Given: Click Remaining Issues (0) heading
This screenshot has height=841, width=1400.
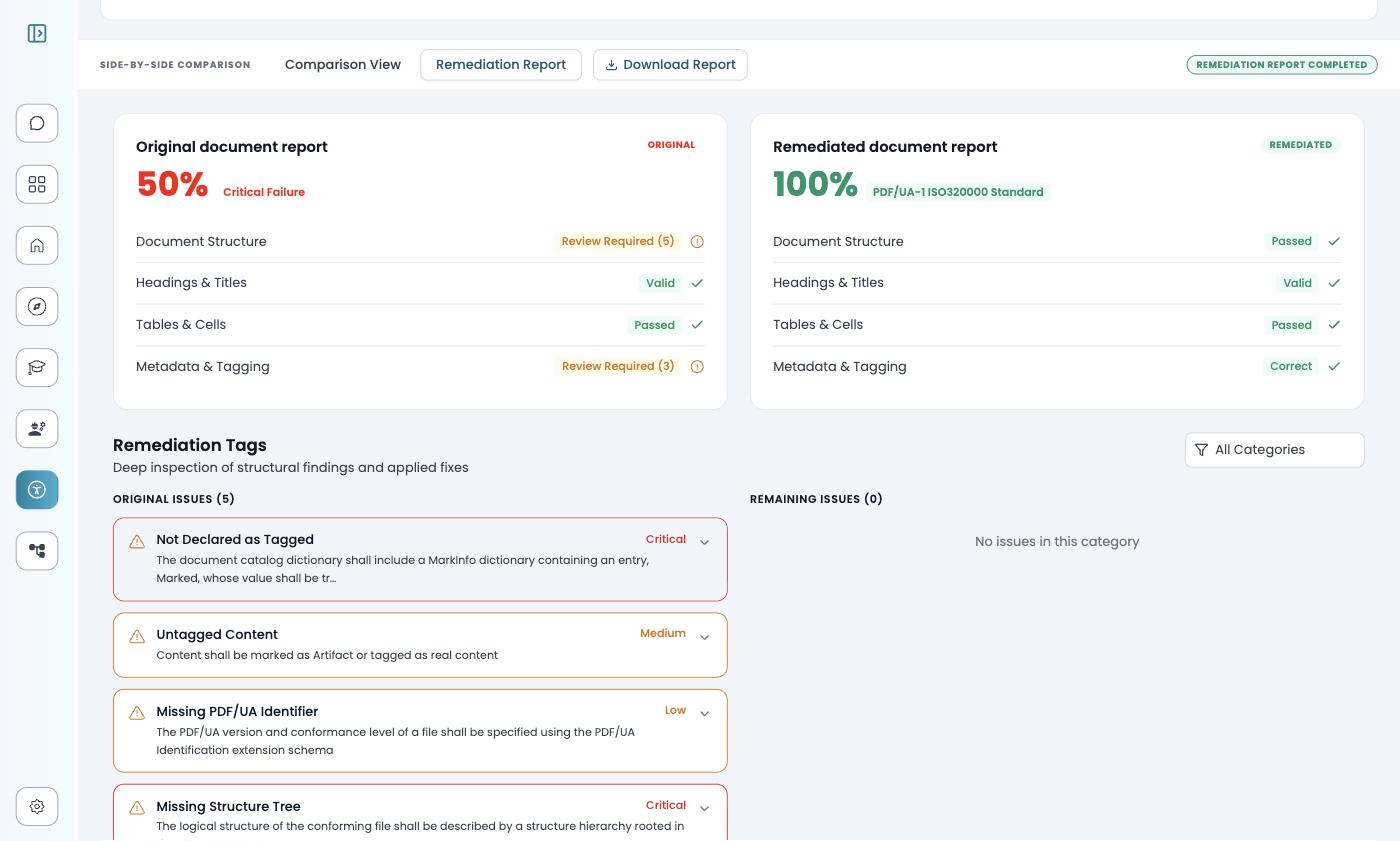Looking at the screenshot, I should coord(816,499).
